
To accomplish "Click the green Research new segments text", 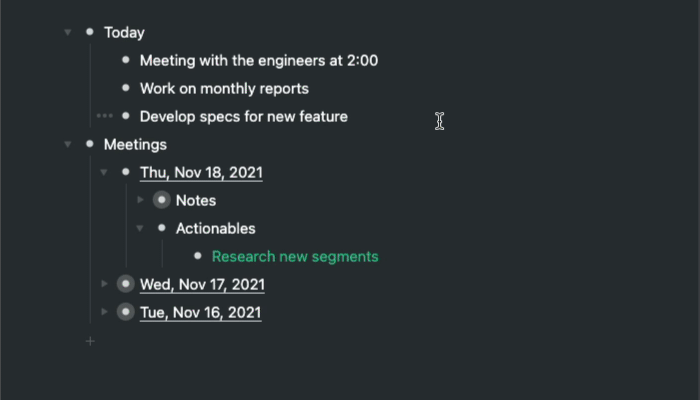I will tap(295, 256).
